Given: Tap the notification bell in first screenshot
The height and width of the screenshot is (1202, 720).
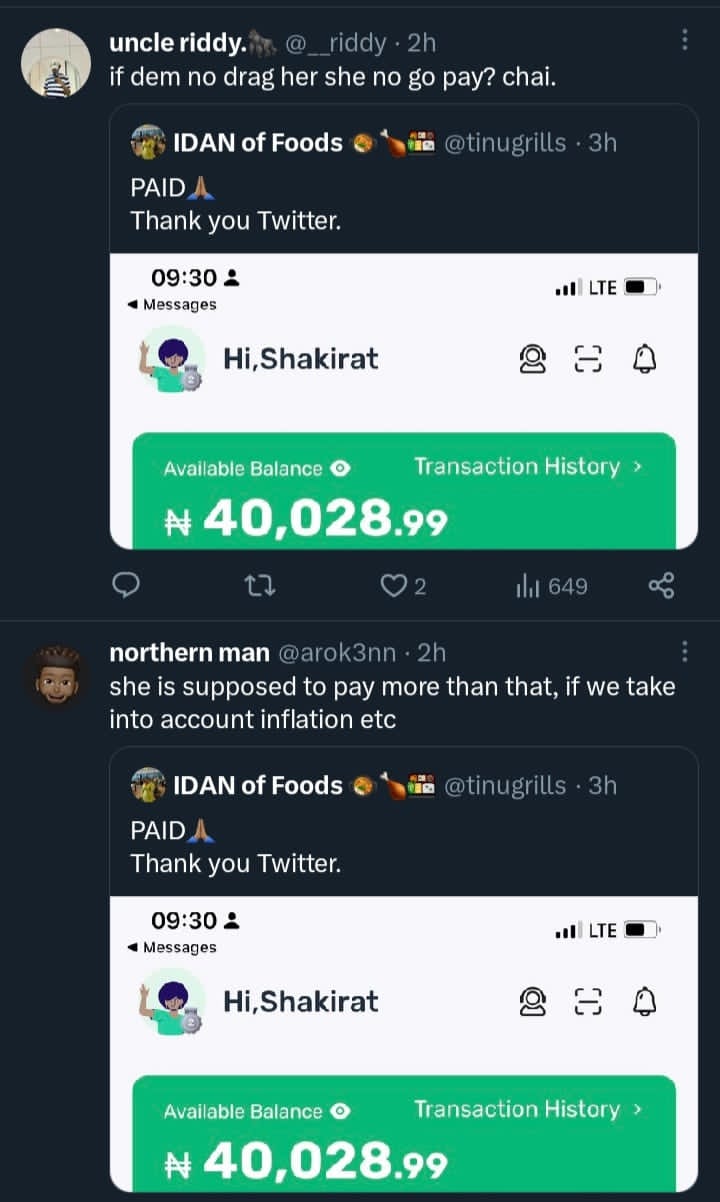Looking at the screenshot, I should [645, 359].
